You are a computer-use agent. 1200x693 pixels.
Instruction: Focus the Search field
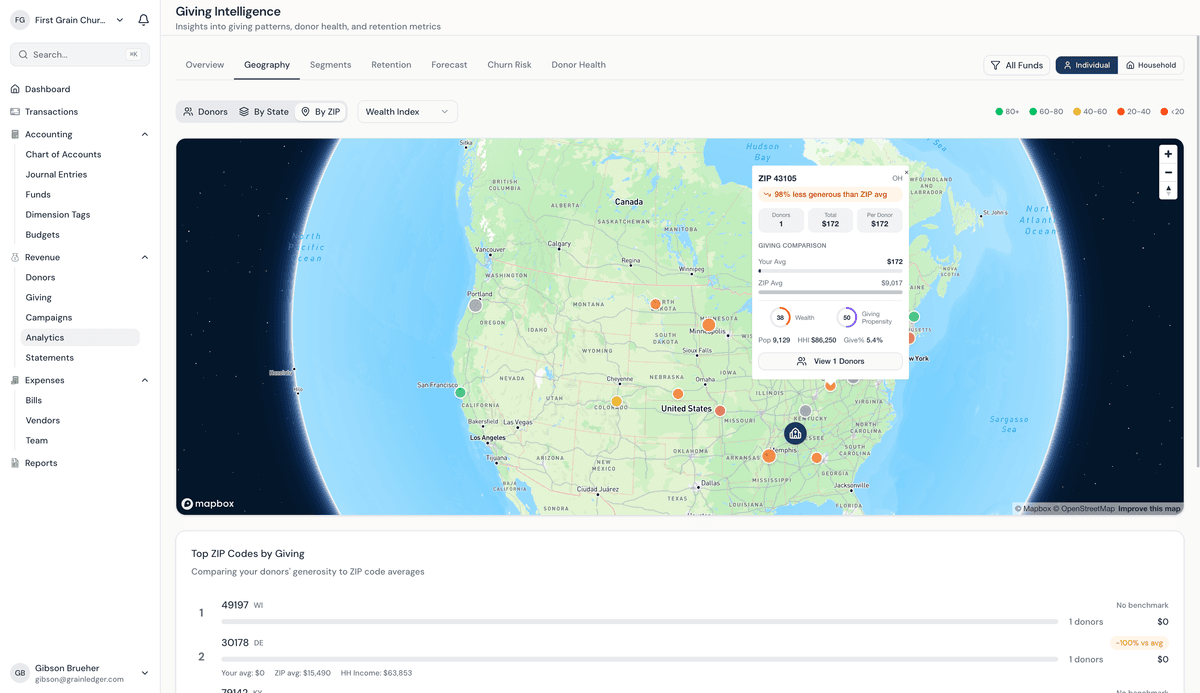coord(80,54)
